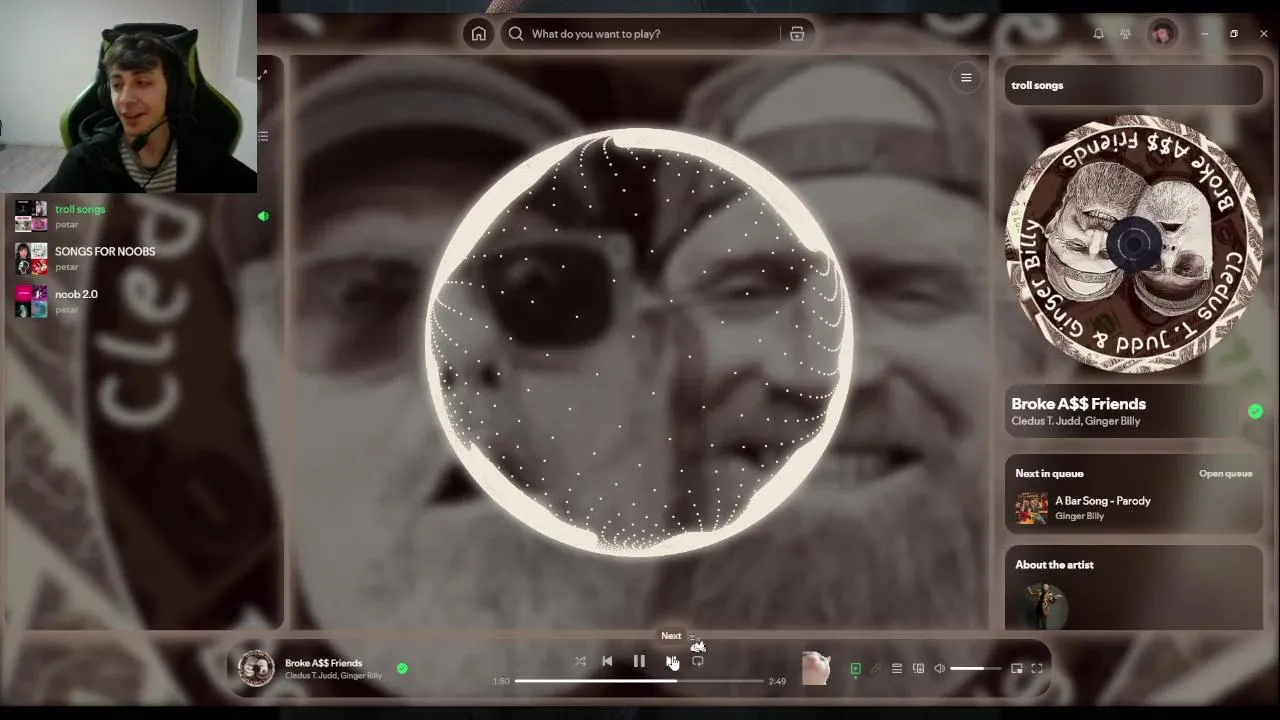The height and width of the screenshot is (720, 1280).
Task: Toggle the library list view icon
Action: click(263, 136)
